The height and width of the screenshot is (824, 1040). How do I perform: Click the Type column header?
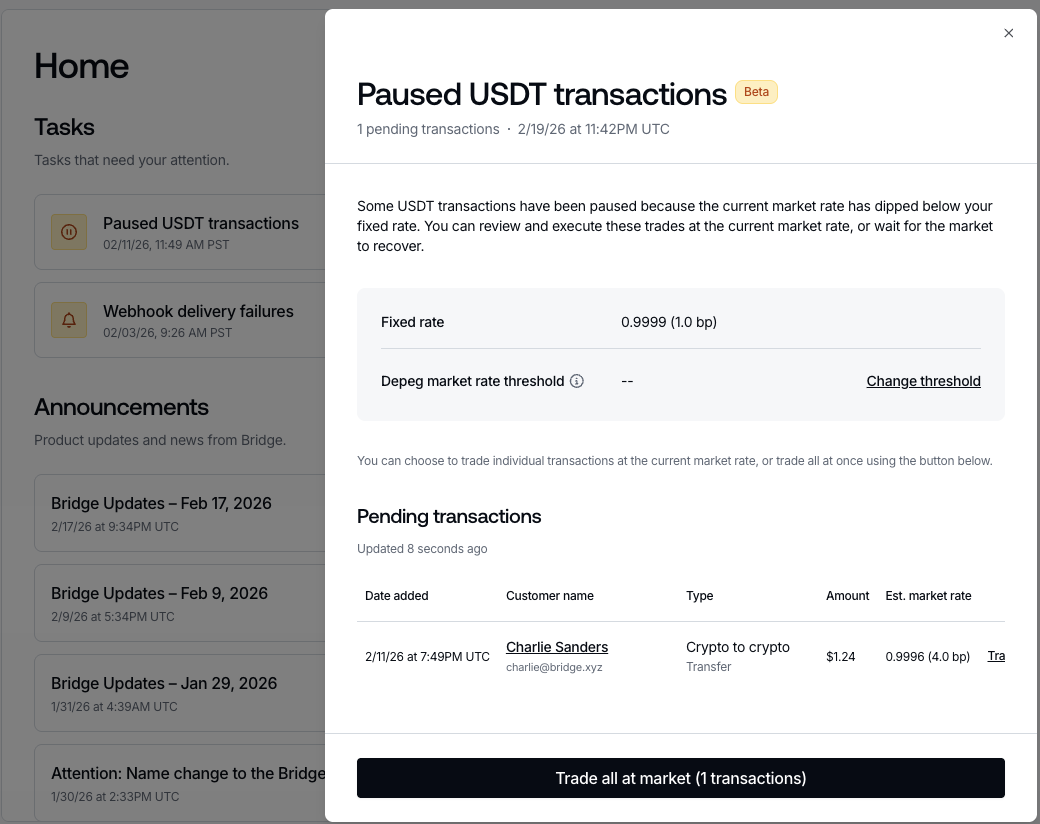pyautogui.click(x=700, y=596)
